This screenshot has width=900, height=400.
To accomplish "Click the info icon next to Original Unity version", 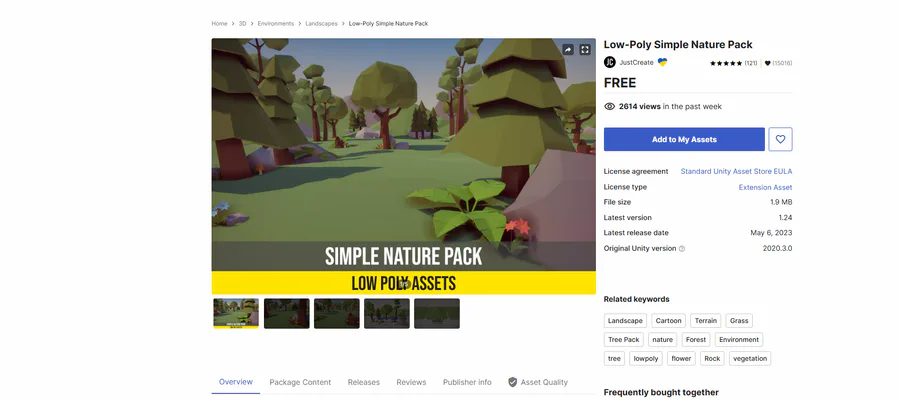I will click(x=682, y=249).
